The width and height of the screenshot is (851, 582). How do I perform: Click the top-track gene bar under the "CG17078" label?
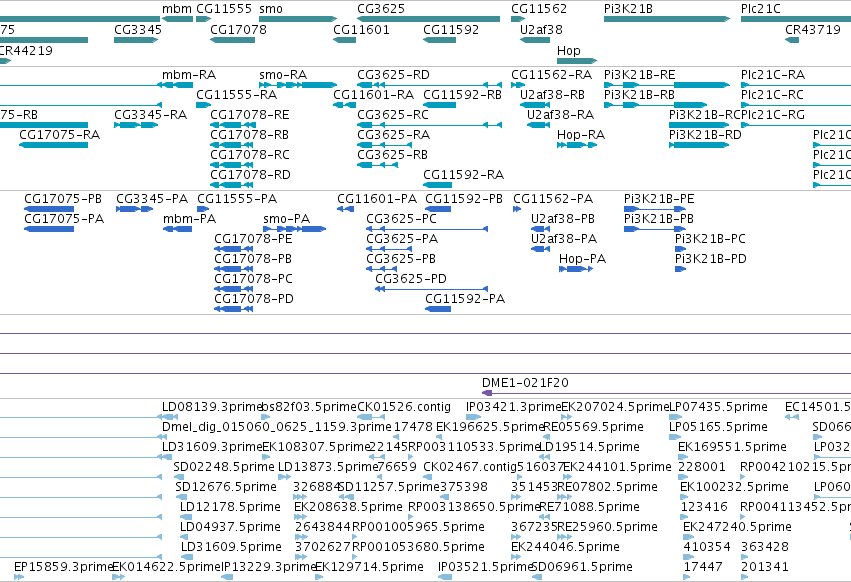pos(233,40)
